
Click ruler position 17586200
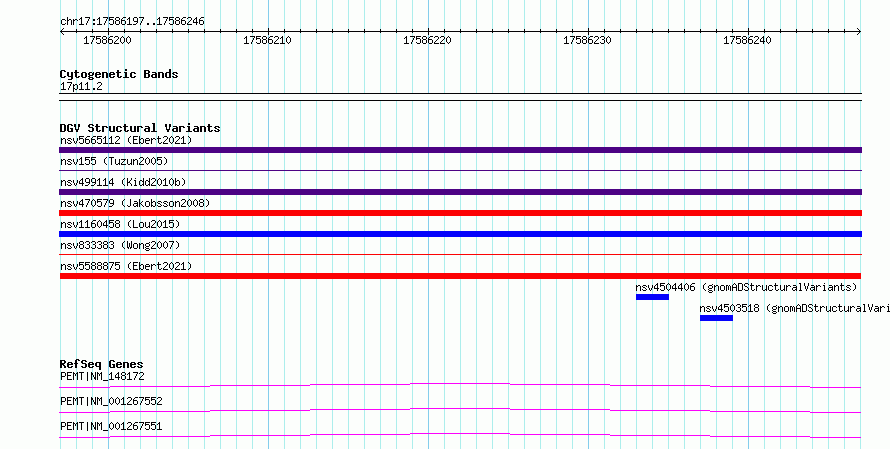[107, 40]
